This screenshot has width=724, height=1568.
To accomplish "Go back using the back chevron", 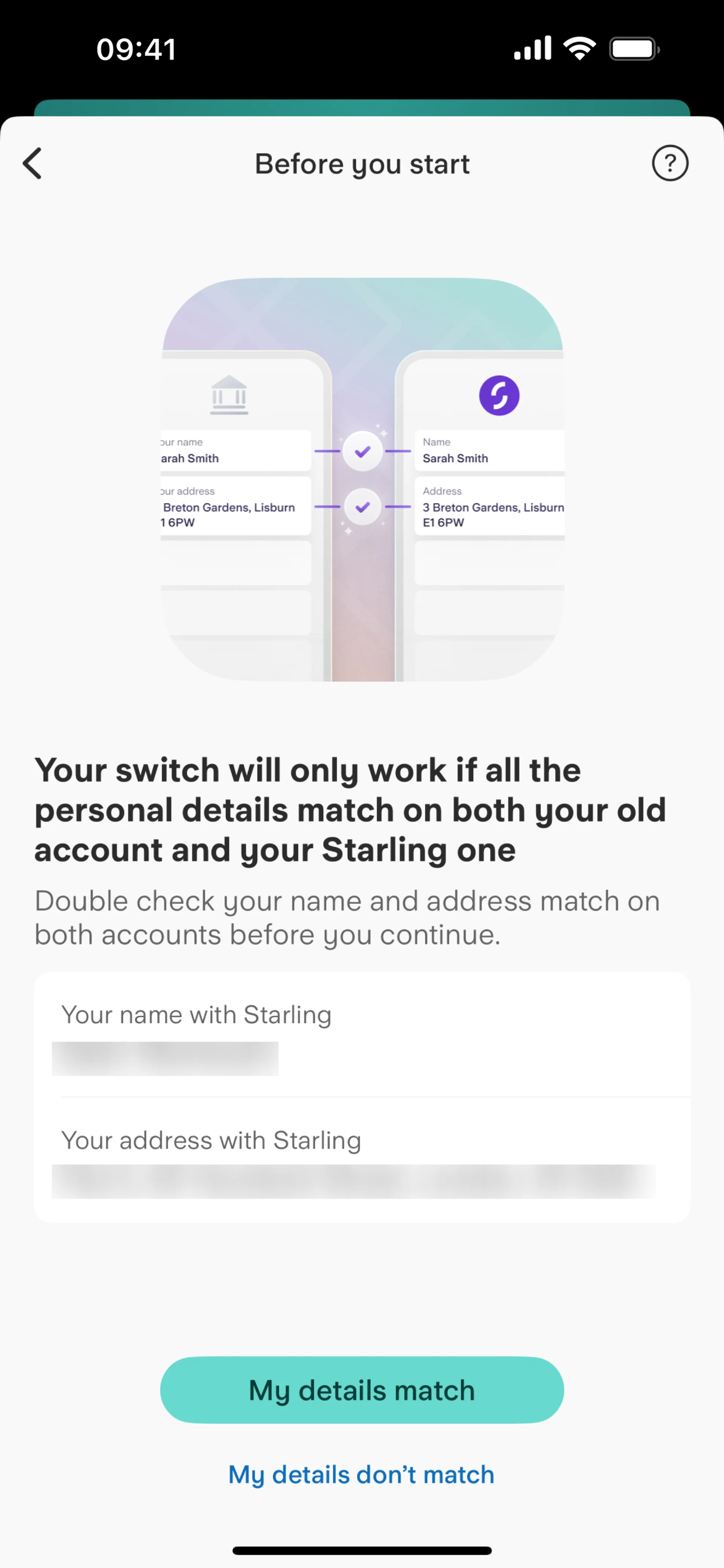I will pos(33,163).
